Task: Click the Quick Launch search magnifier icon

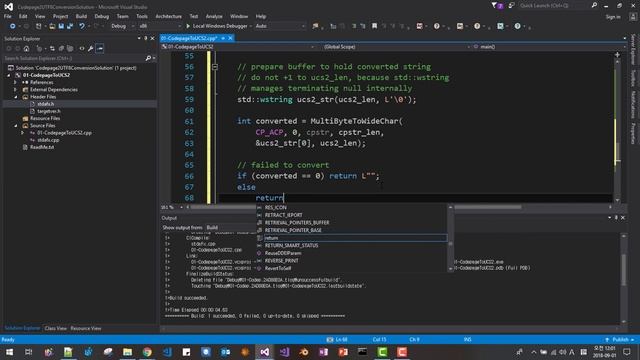Action: [594, 5]
